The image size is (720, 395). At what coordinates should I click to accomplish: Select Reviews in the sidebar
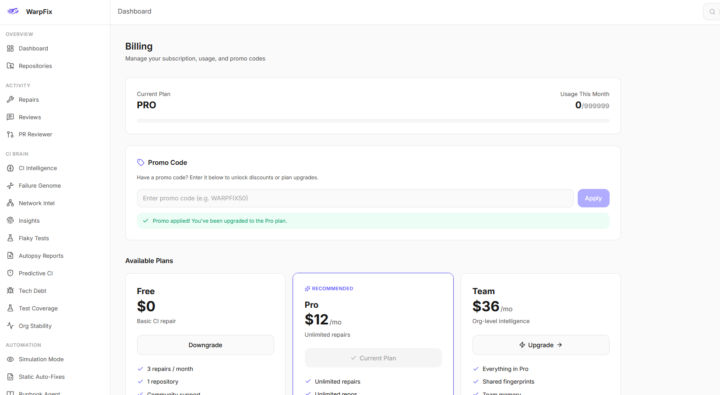[29, 117]
